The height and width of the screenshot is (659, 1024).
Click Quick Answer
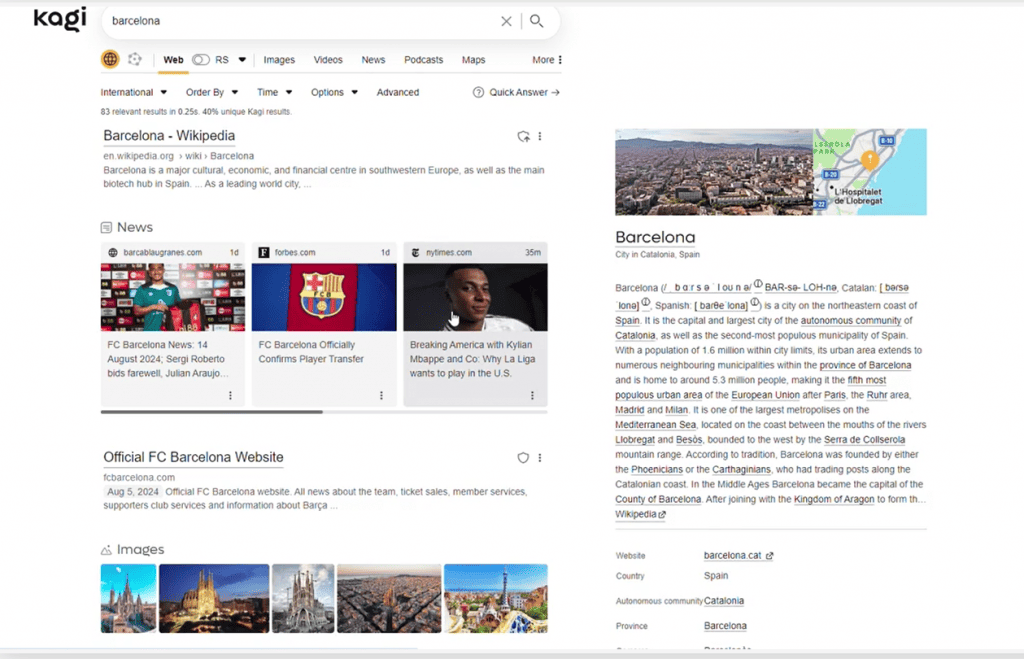click(524, 92)
